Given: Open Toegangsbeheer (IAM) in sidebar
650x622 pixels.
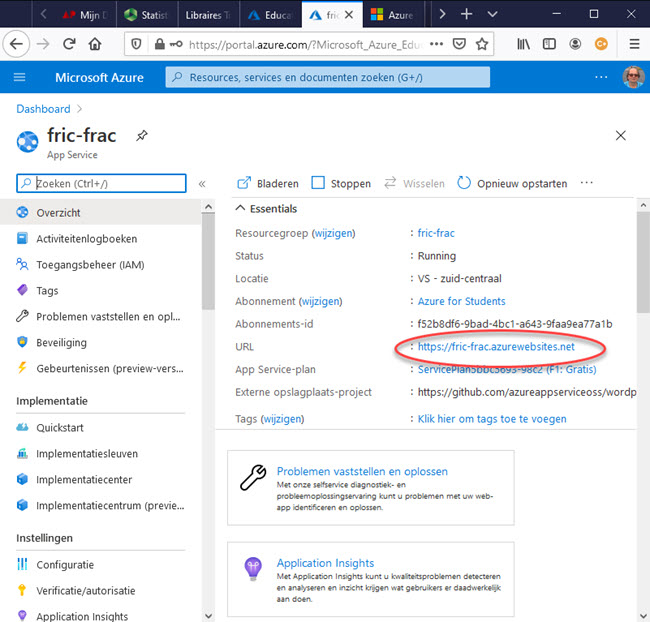Looking at the screenshot, I should tap(91, 265).
